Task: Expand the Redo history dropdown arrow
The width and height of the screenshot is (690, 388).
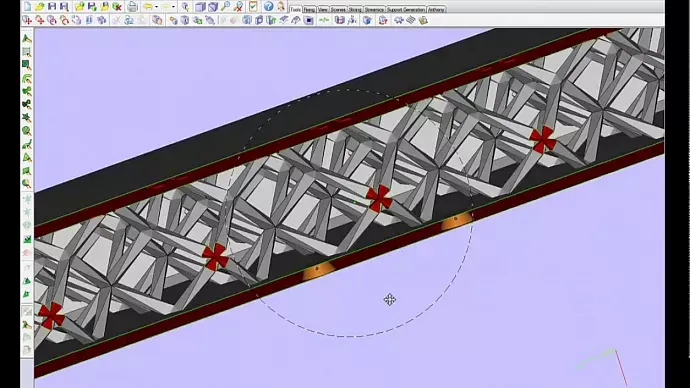Action: (x=173, y=7)
